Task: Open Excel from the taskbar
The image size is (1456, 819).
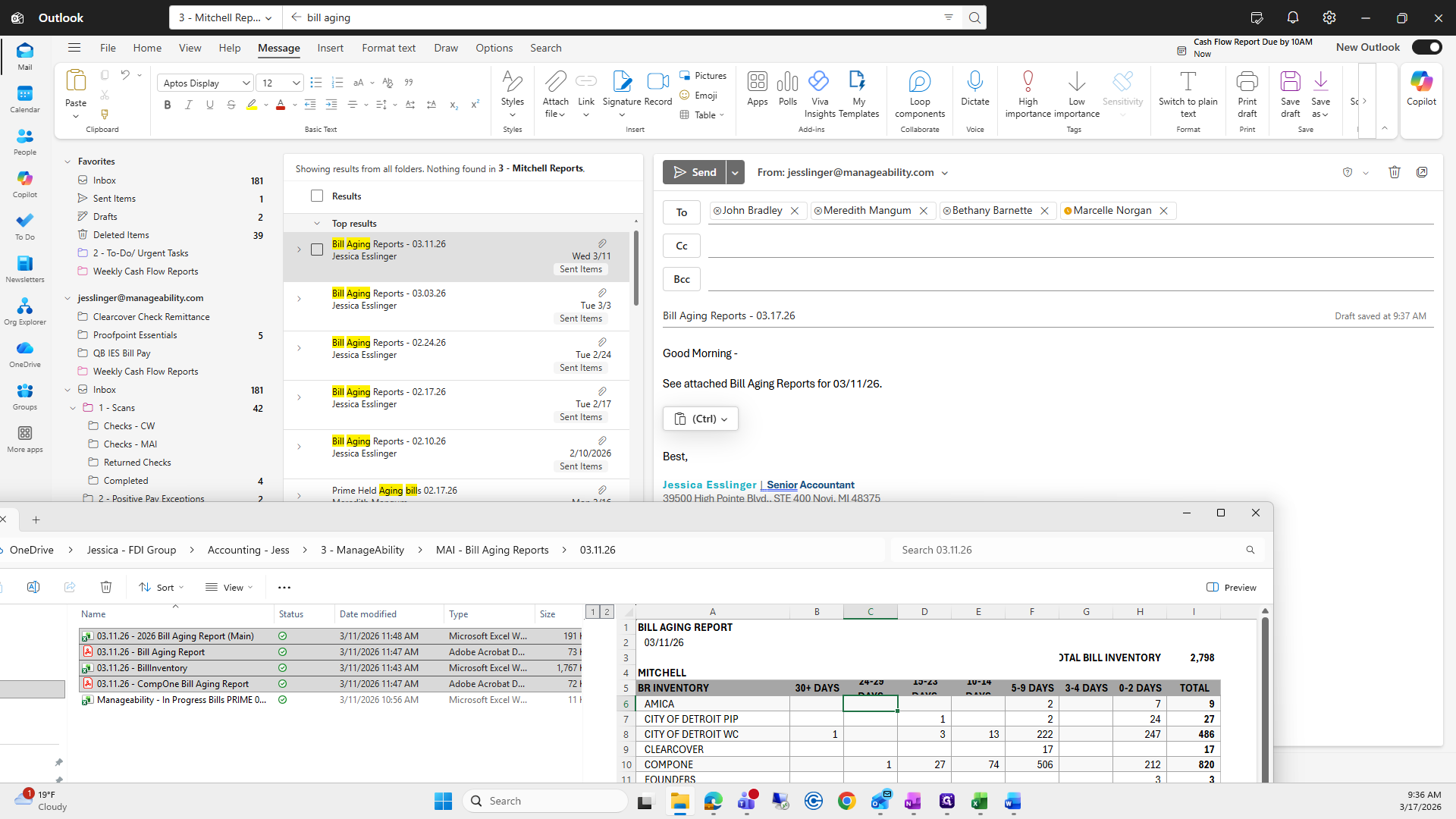Action: point(979,801)
